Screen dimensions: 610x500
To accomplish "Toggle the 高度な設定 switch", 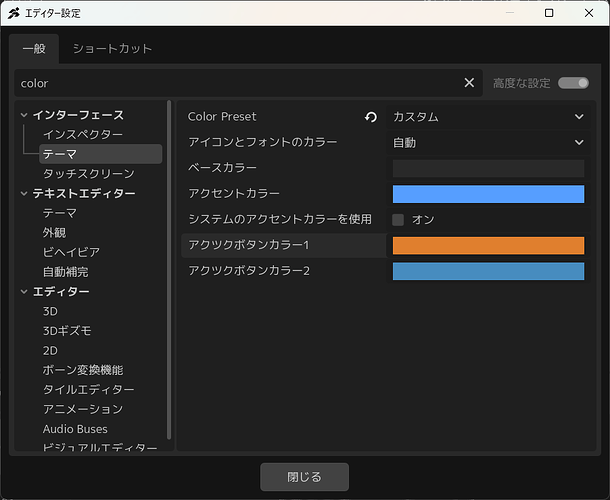I will point(573,83).
